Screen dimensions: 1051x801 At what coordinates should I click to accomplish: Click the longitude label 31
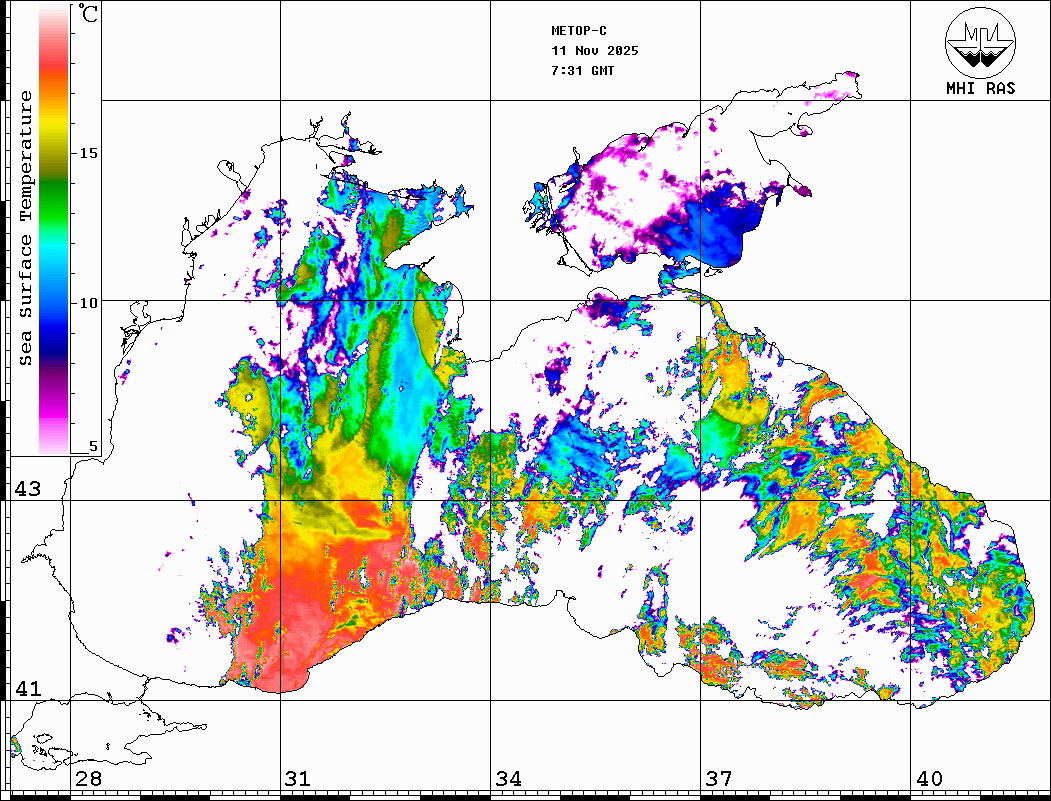click(298, 779)
